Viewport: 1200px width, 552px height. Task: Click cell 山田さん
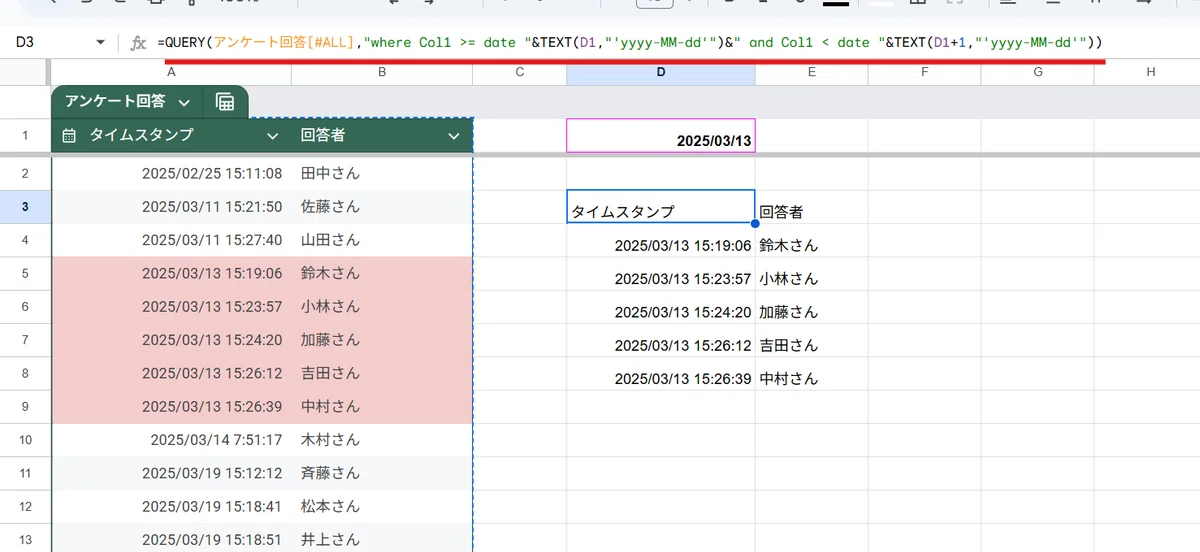click(382, 240)
